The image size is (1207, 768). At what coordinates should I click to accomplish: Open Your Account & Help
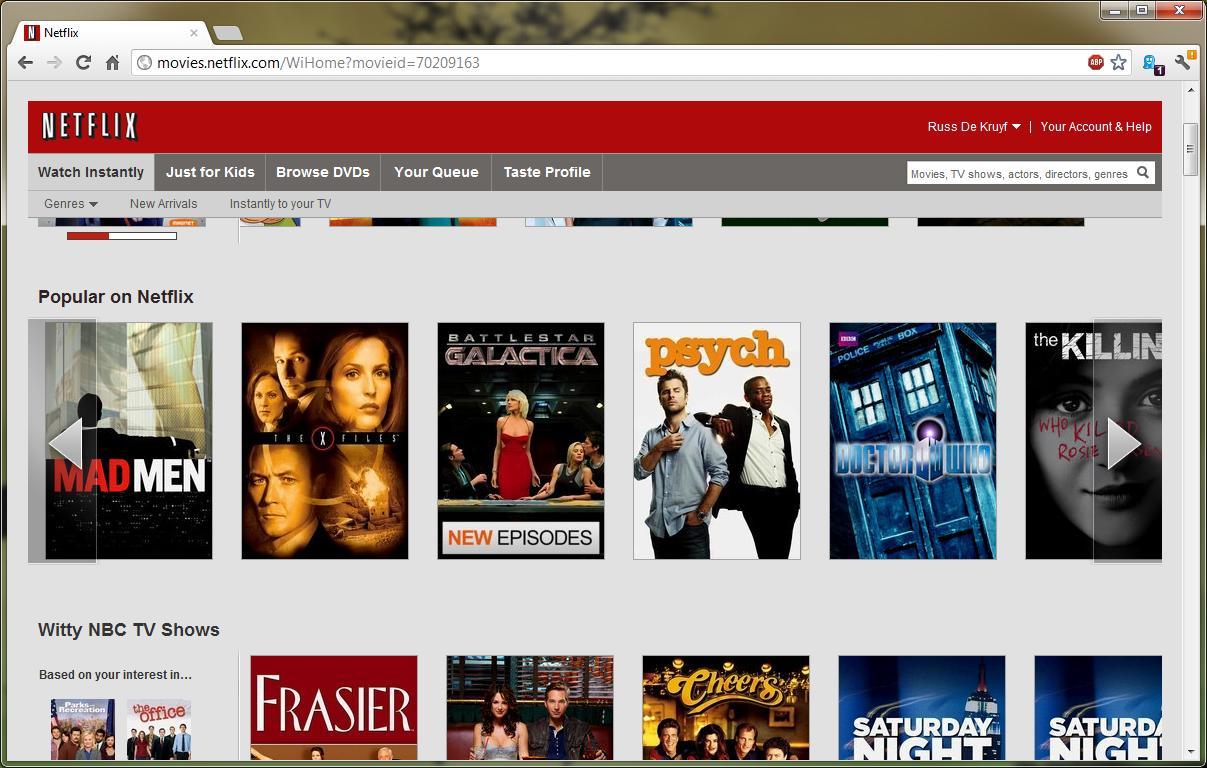pos(1096,126)
